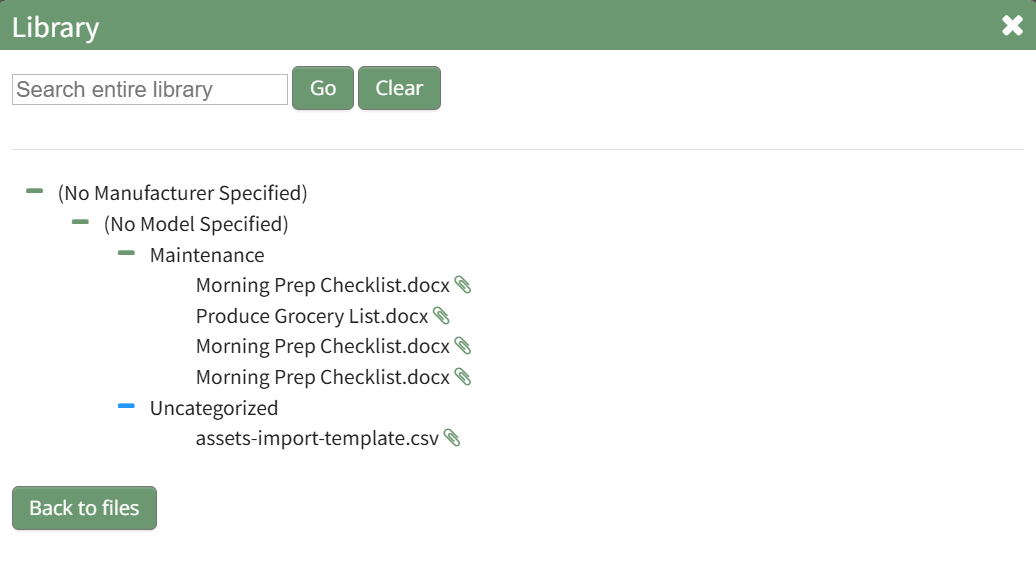Collapse Uncategorized using its blue minus icon
Screen dimensions: 1036x563
[126, 406]
